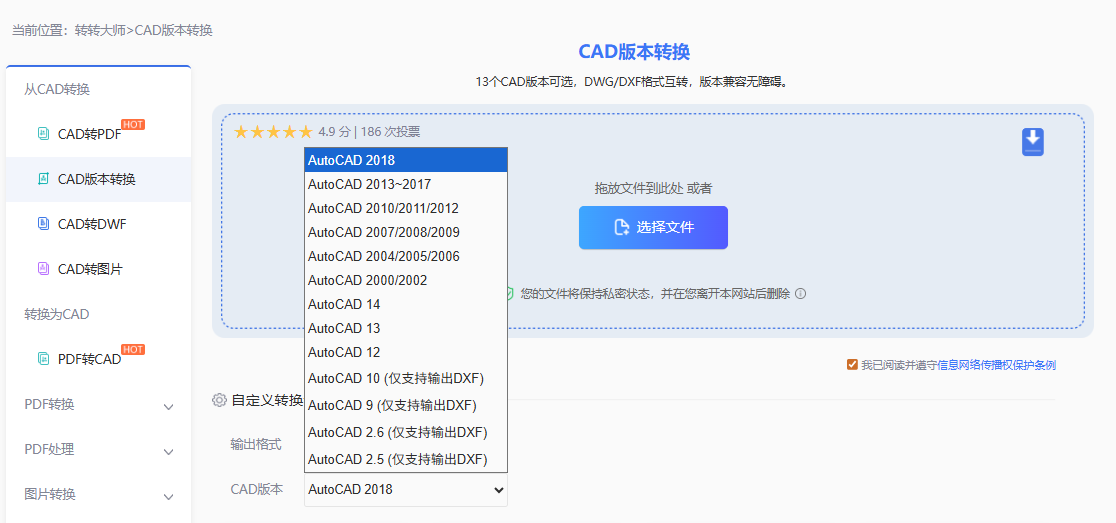Click the CAD版本转换 page title
The height and width of the screenshot is (523, 1116).
(x=634, y=52)
